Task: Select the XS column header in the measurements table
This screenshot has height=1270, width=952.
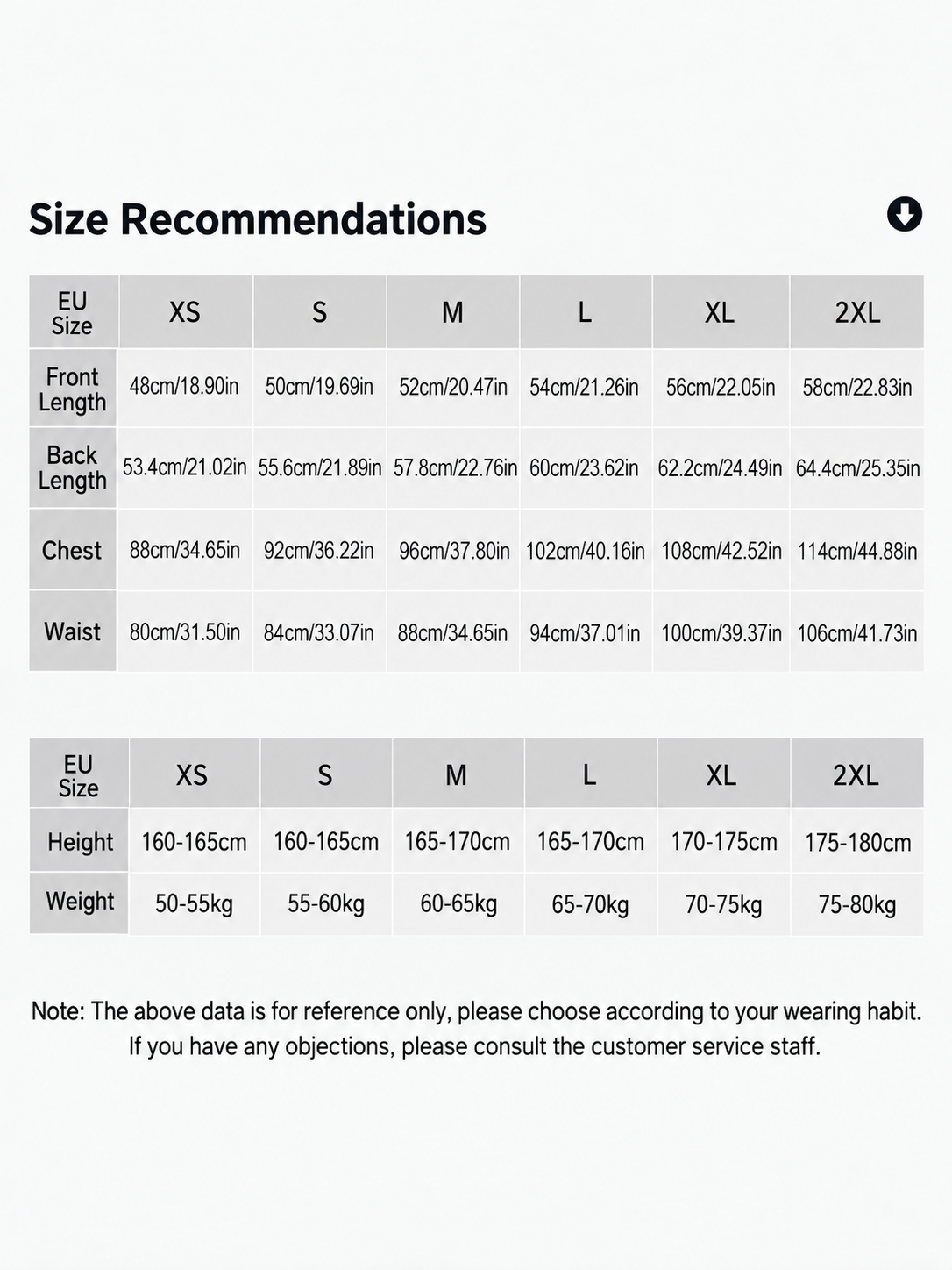Action: coord(185,312)
